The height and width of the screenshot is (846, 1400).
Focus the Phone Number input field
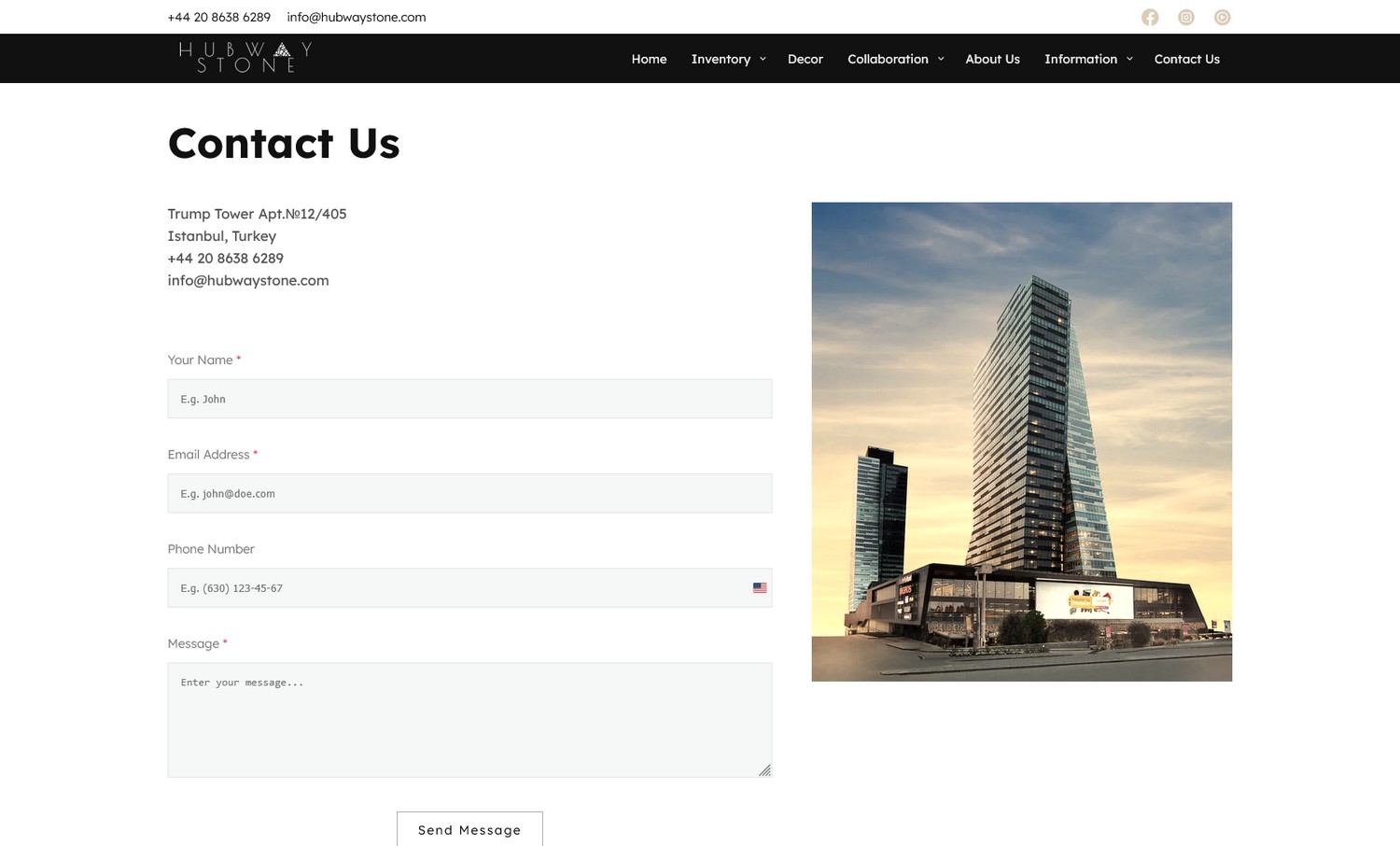point(469,588)
